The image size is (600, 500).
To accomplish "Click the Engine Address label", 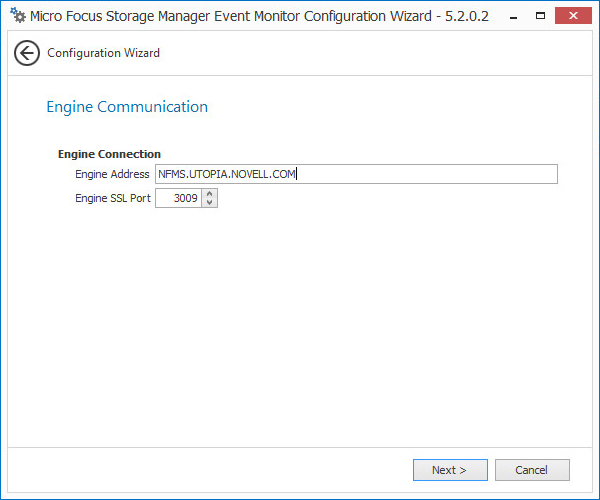I will tap(112, 174).
